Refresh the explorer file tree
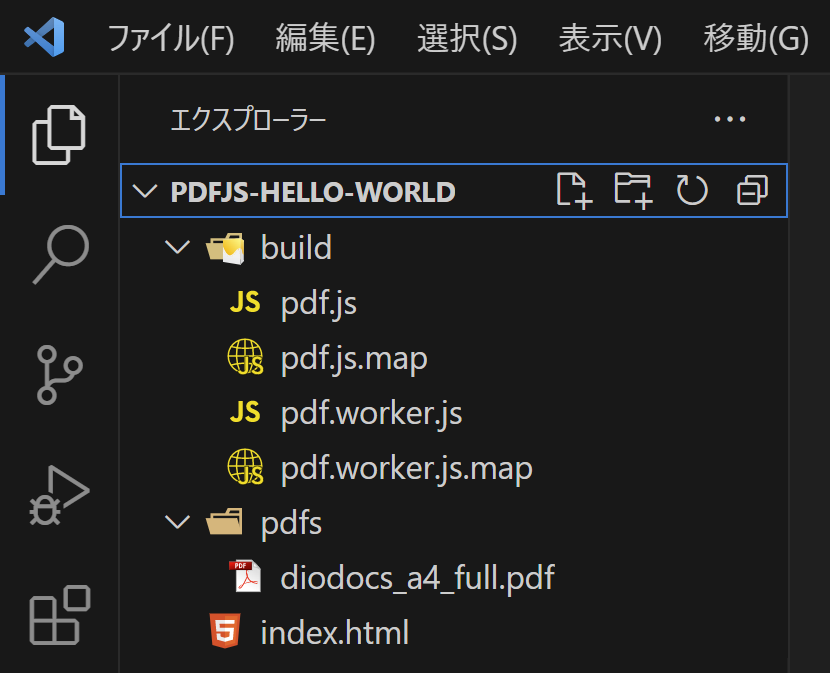The image size is (830, 673). point(692,191)
